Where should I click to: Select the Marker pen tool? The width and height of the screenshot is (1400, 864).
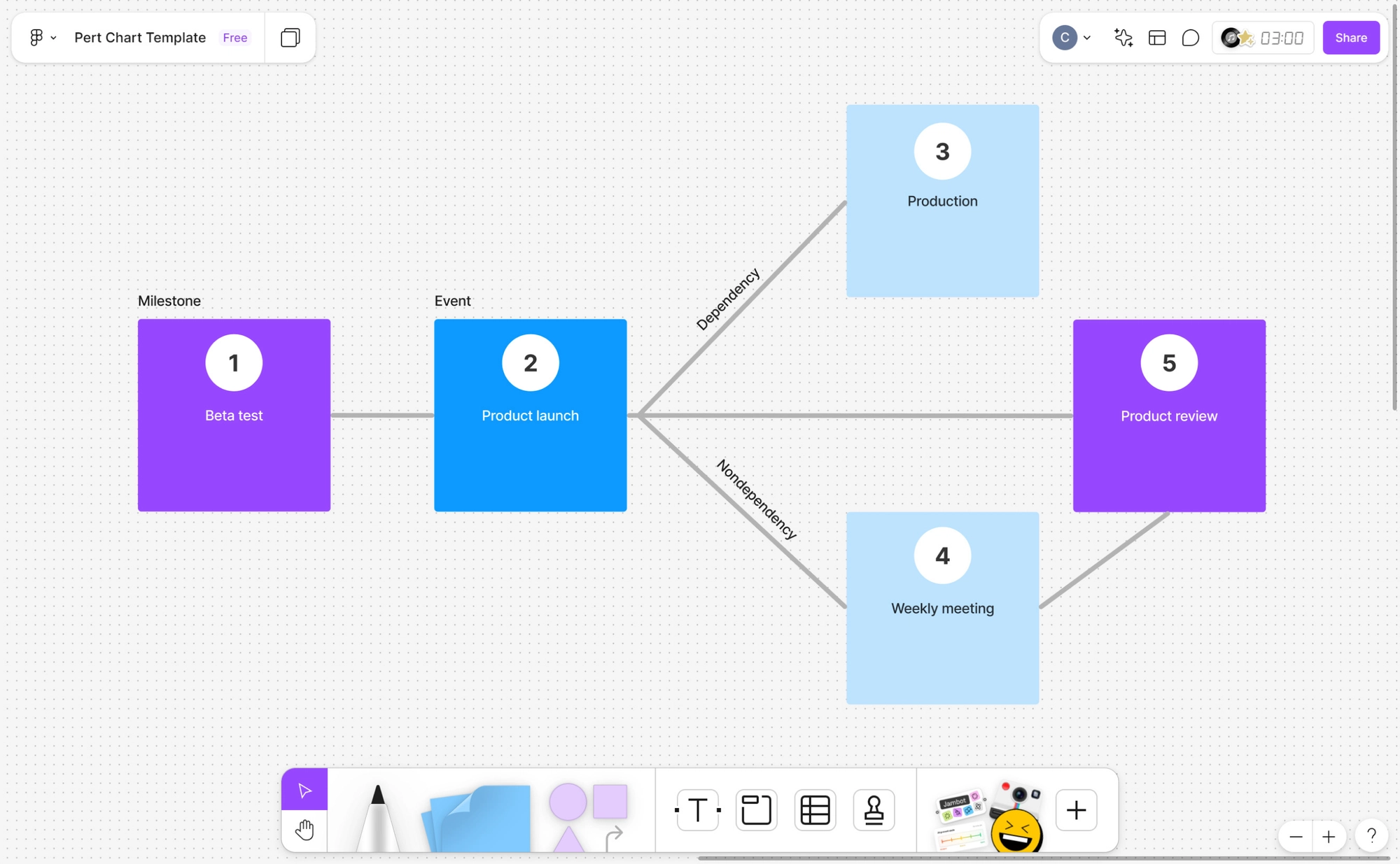[x=378, y=817]
